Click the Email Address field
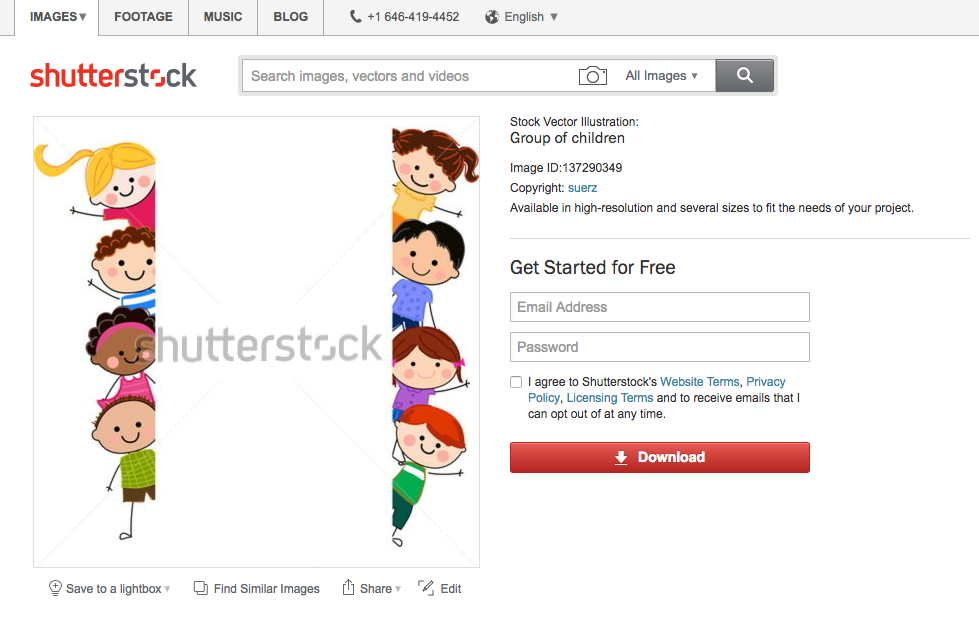979x641 pixels. point(659,307)
